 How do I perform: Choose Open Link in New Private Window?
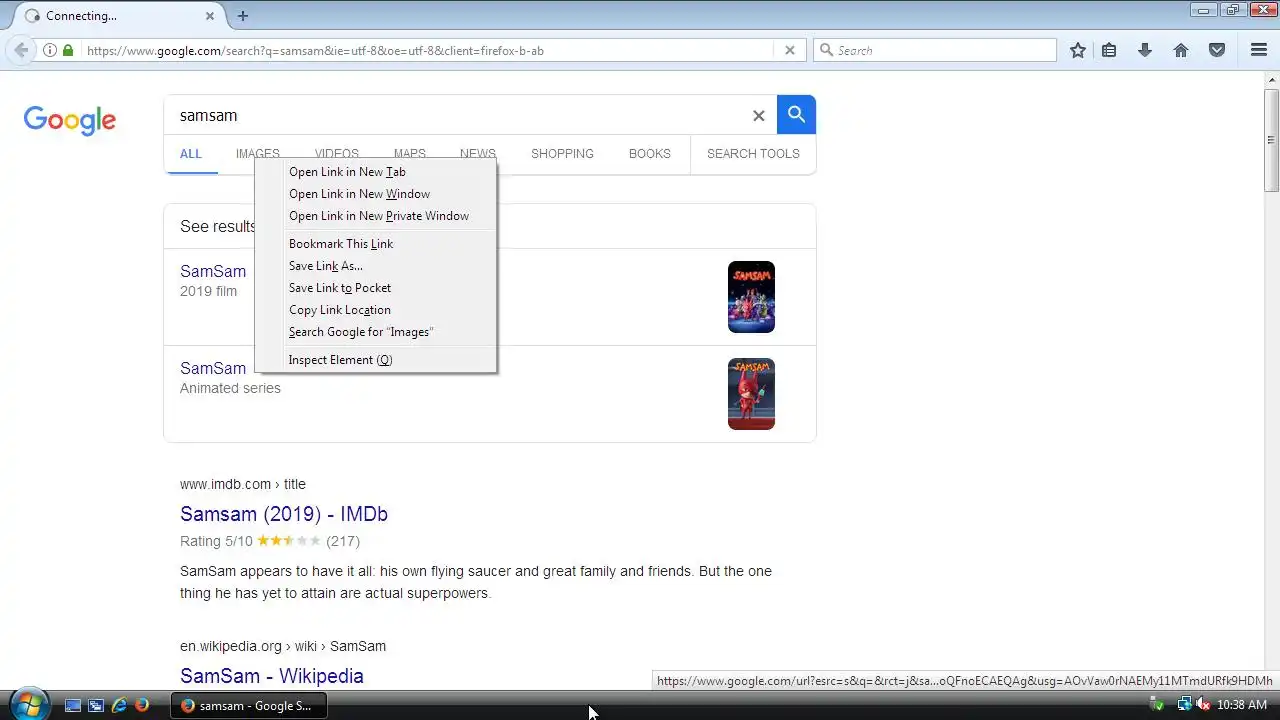(x=376, y=216)
